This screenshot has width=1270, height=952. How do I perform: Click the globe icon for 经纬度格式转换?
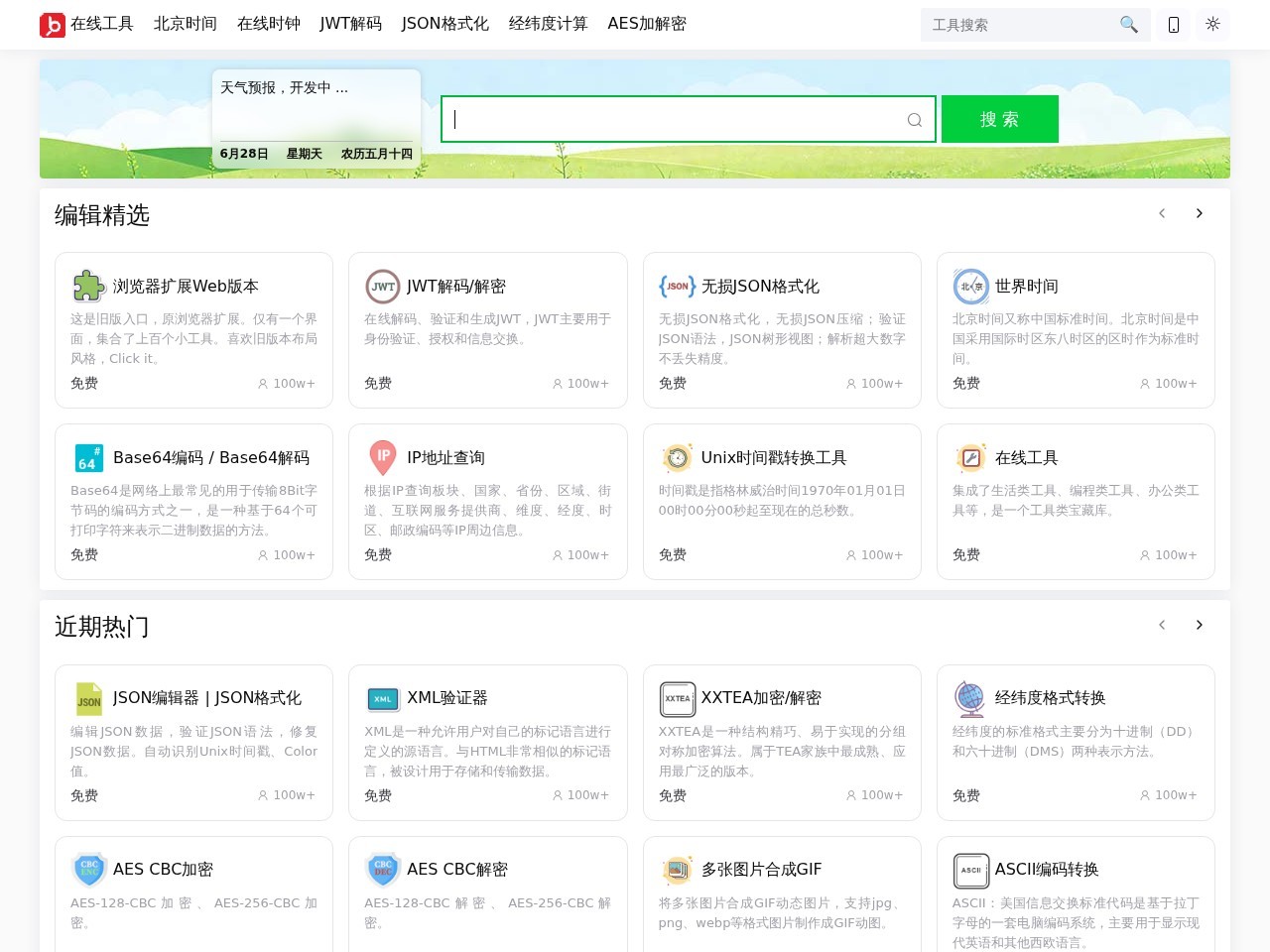click(x=970, y=698)
